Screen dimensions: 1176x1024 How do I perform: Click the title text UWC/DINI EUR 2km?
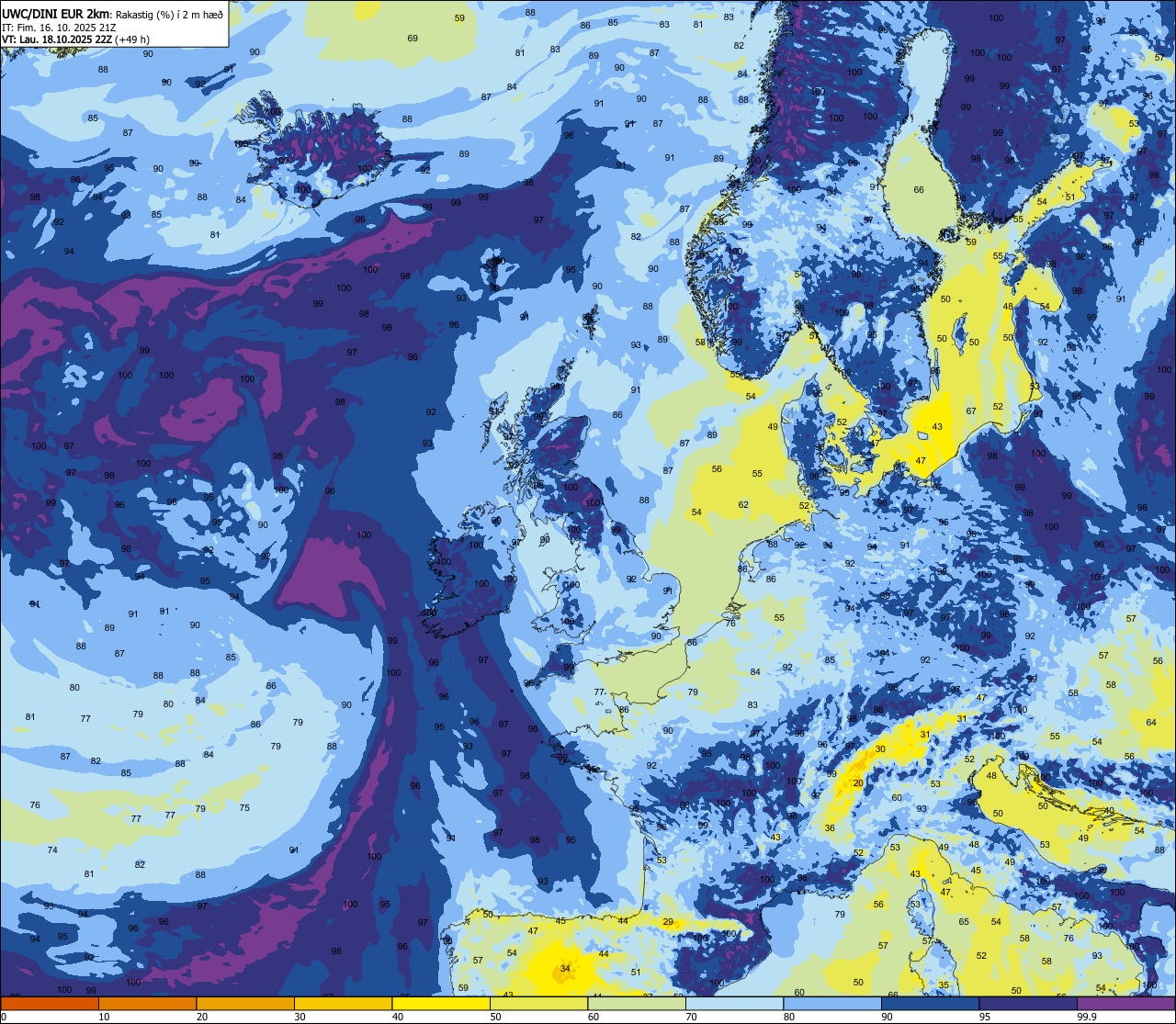coord(56,14)
